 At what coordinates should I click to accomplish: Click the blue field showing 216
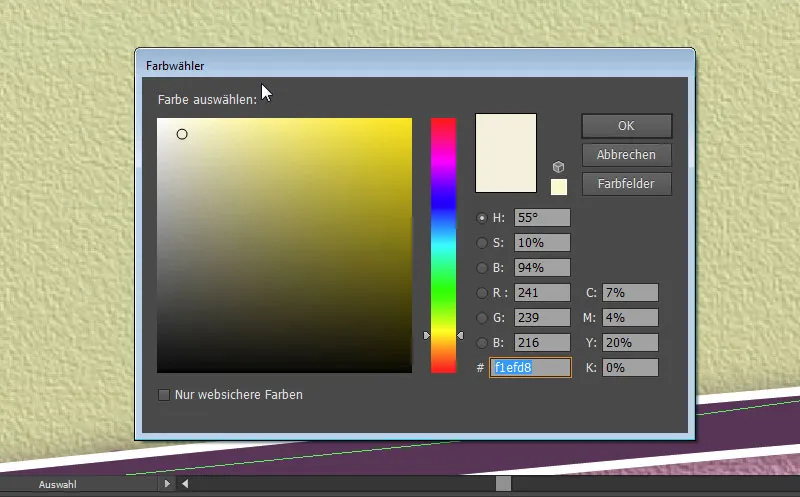click(542, 343)
